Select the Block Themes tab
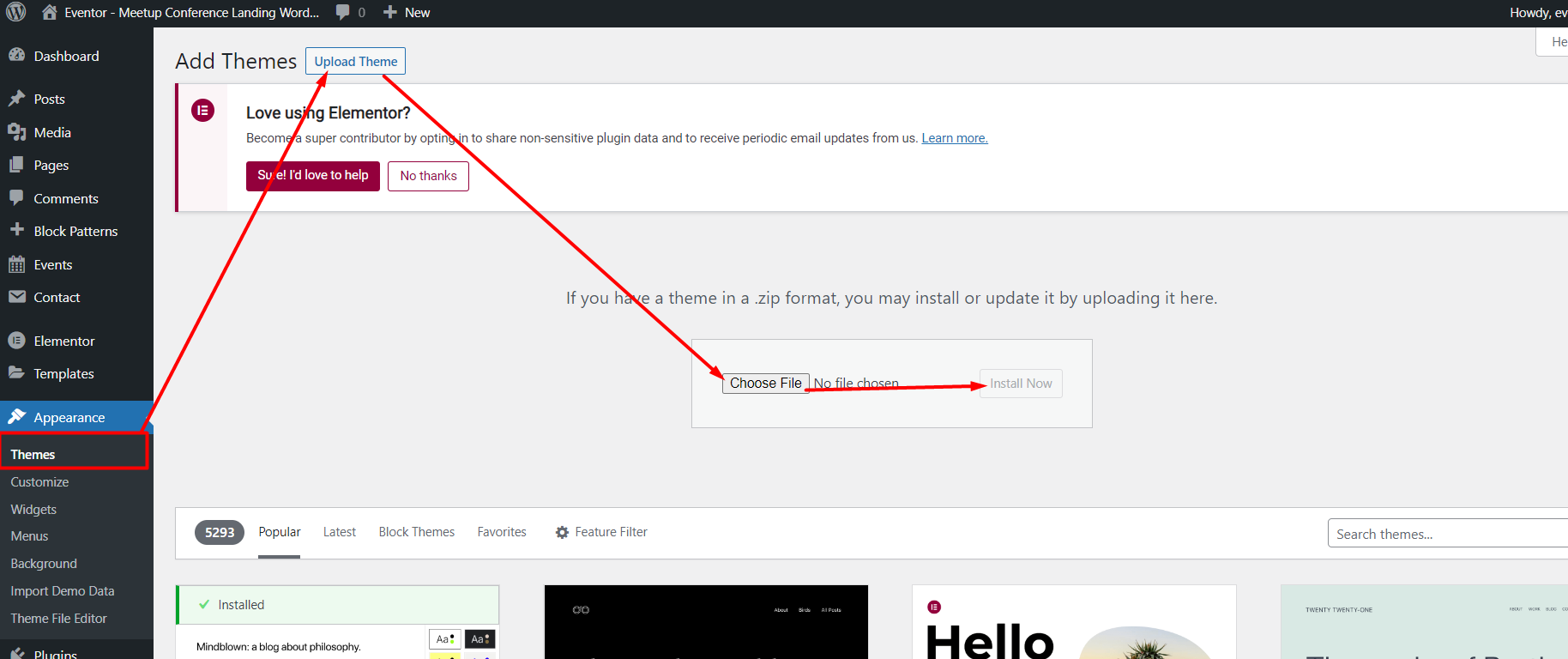The height and width of the screenshot is (659, 1568). click(416, 532)
